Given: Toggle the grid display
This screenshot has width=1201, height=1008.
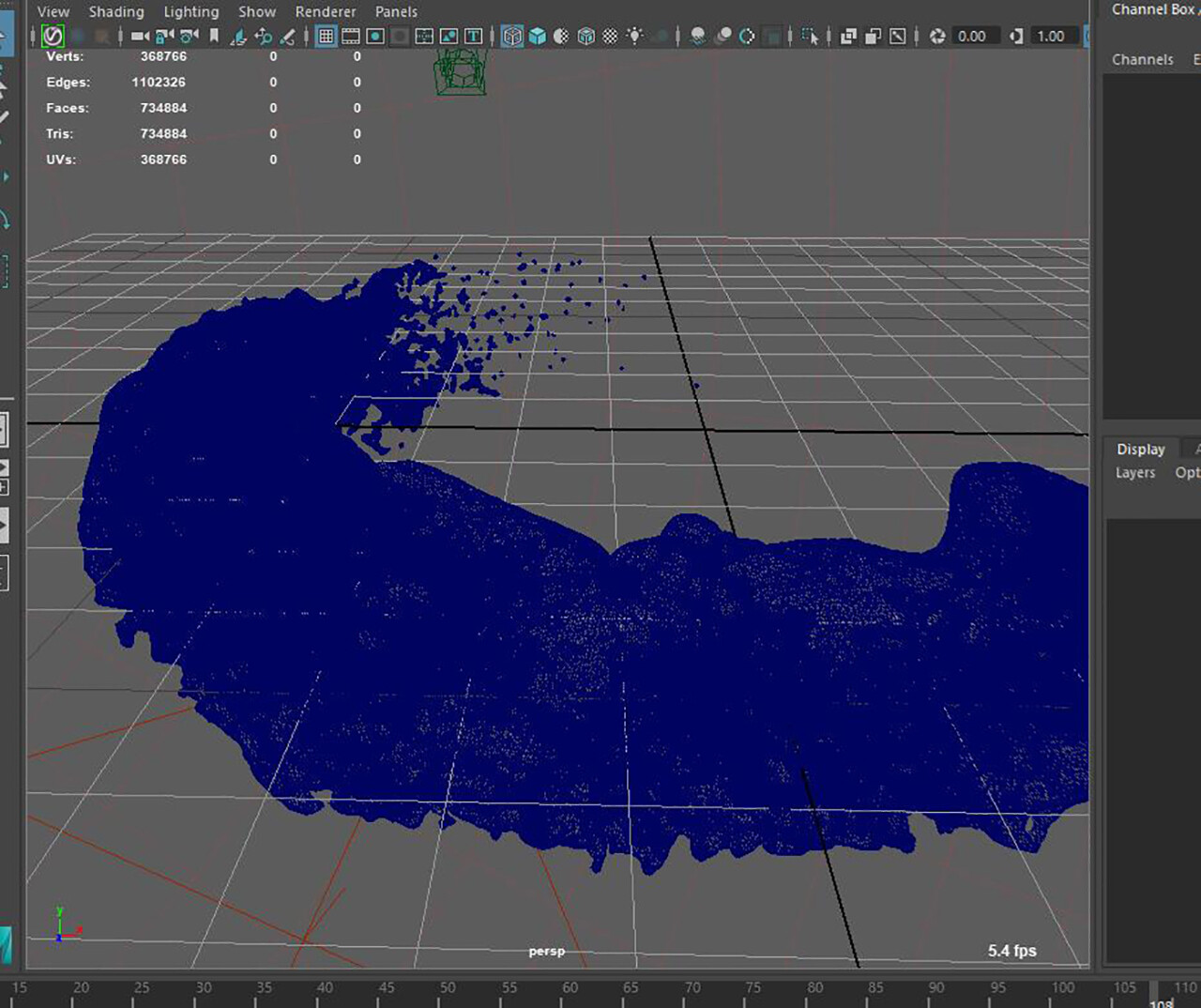Looking at the screenshot, I should [x=325, y=38].
